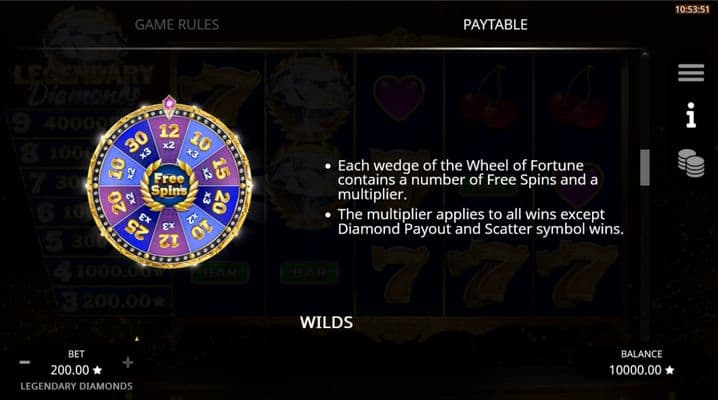Viewport: 718px width, 400px height.
Task: Open the info icon
Action: [x=691, y=115]
